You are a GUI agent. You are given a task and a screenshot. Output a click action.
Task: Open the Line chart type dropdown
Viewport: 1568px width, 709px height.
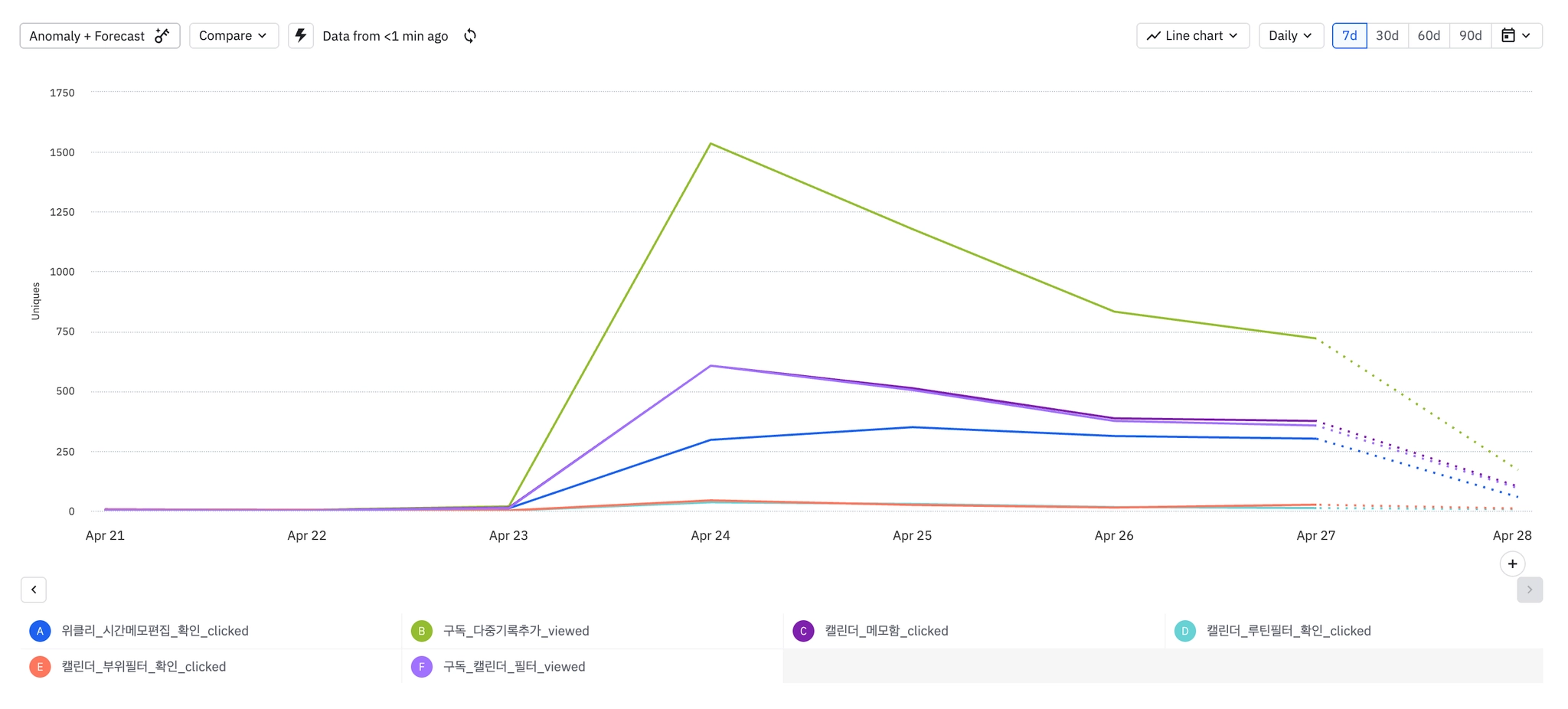[x=1193, y=36]
